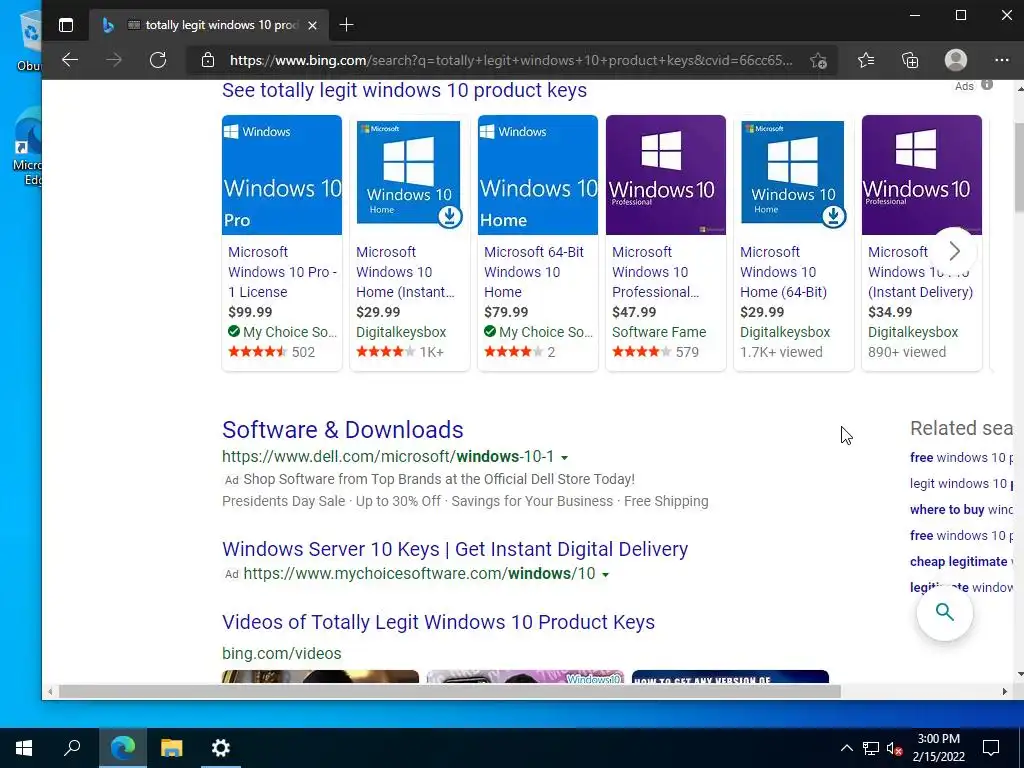Click Software Fame seller name
The height and width of the screenshot is (768, 1024).
coord(659,332)
